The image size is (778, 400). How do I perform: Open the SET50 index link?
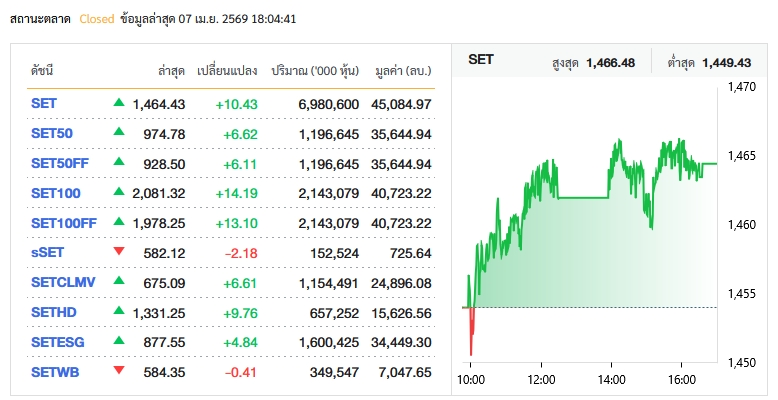point(51,134)
